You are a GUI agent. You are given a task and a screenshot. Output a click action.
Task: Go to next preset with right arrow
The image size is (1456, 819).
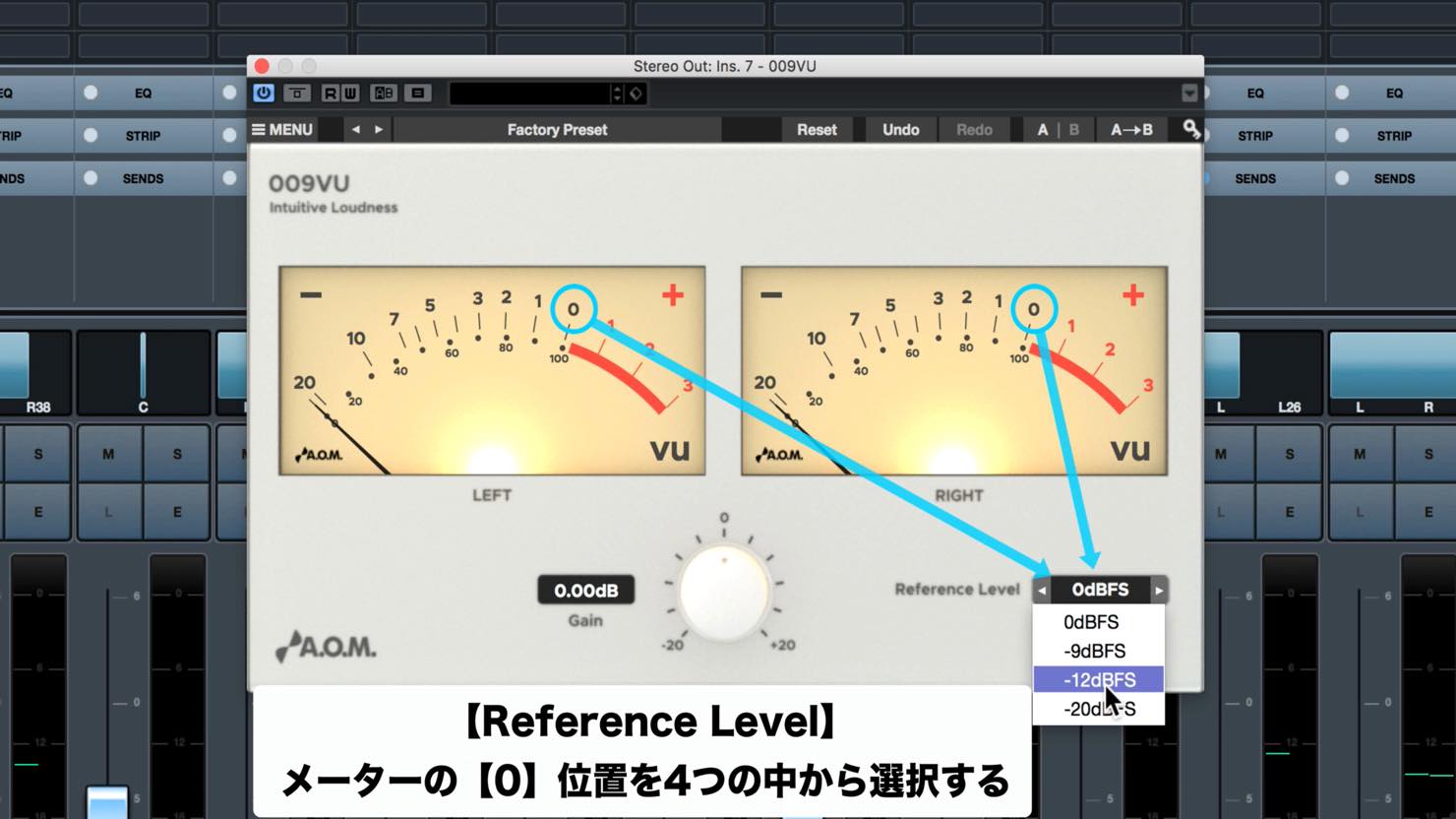point(378,129)
